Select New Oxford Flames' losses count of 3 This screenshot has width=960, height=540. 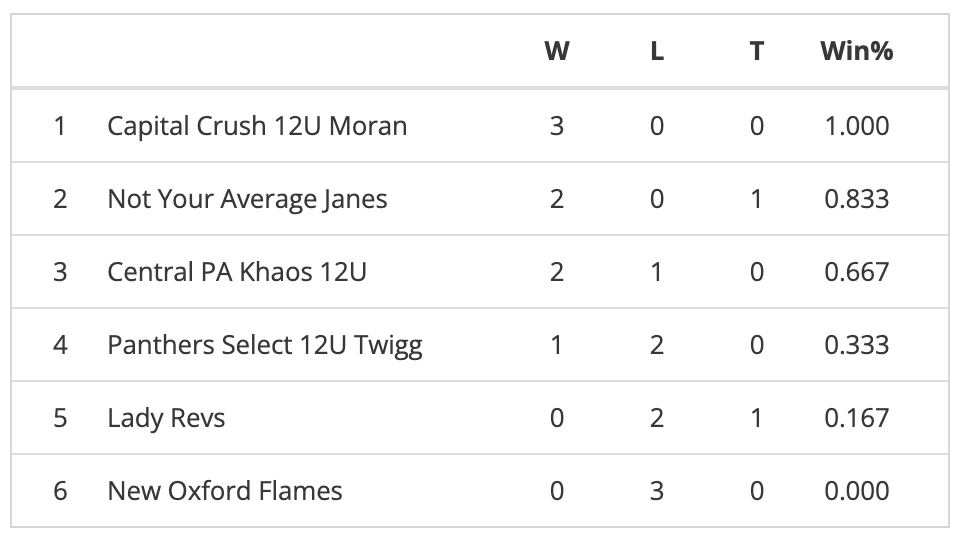tap(657, 491)
